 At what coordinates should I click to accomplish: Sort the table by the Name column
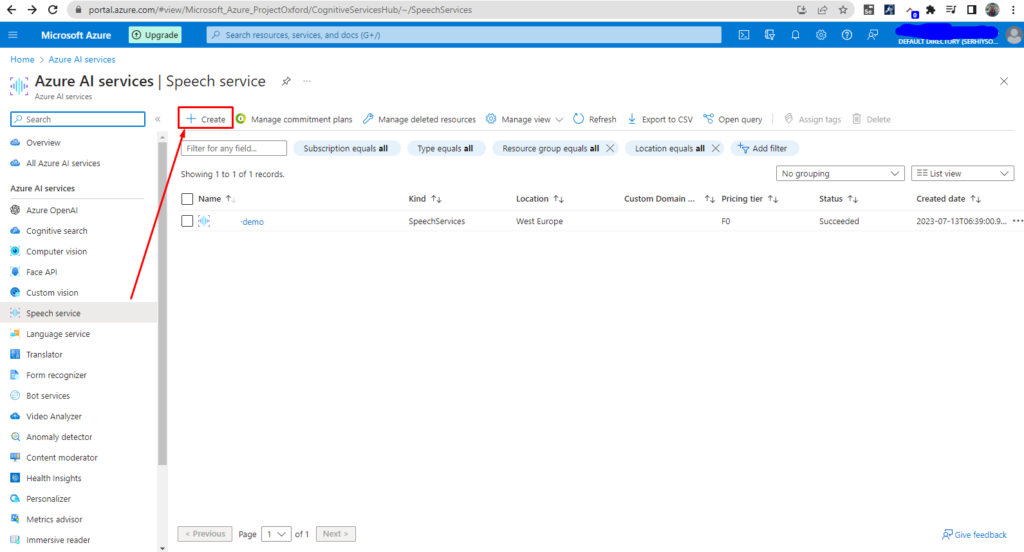pos(217,199)
